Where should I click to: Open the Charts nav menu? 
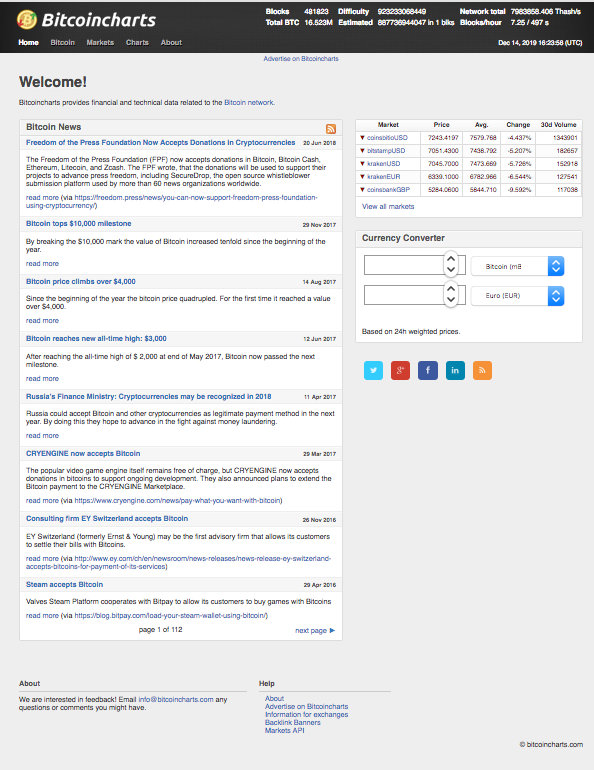(x=137, y=43)
